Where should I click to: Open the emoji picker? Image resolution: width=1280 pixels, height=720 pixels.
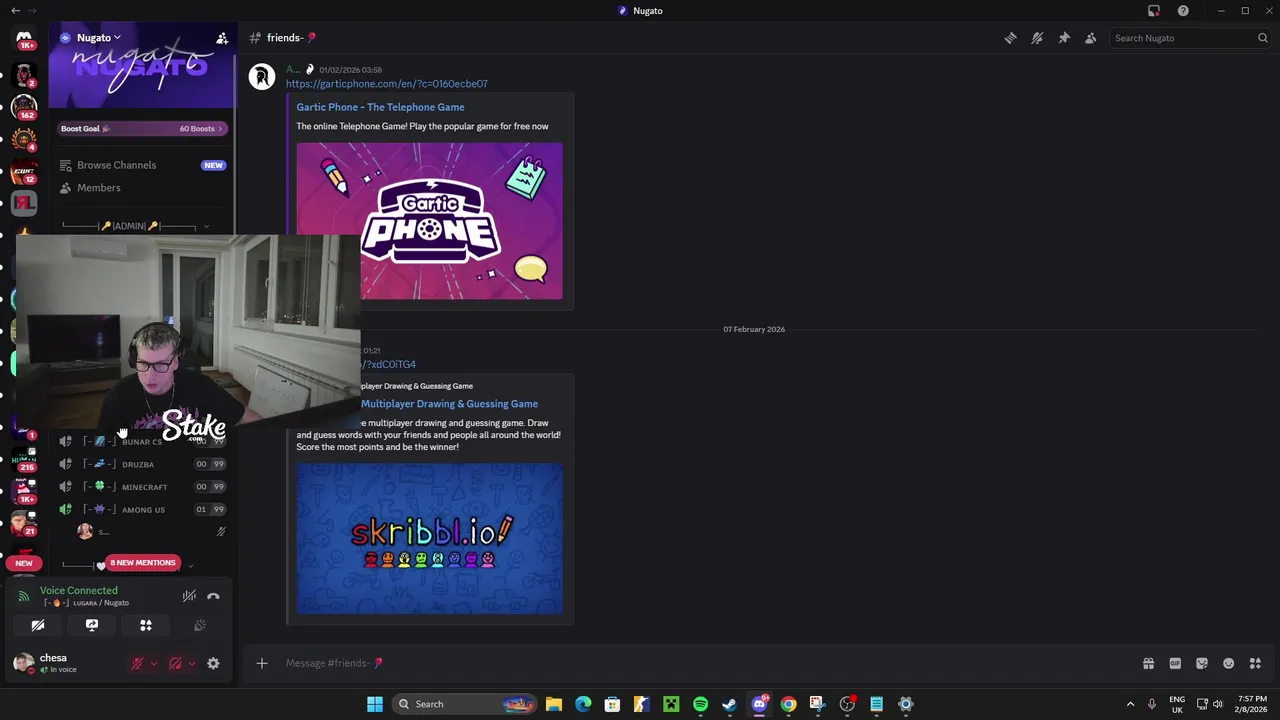pos(1229,663)
